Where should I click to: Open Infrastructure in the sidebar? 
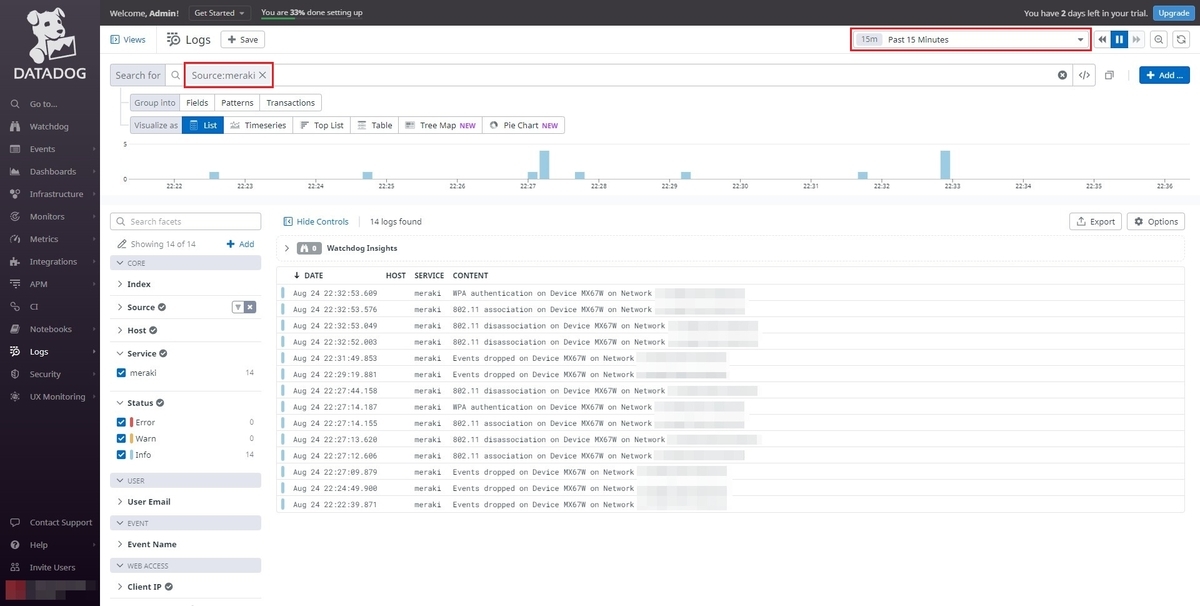coord(56,194)
